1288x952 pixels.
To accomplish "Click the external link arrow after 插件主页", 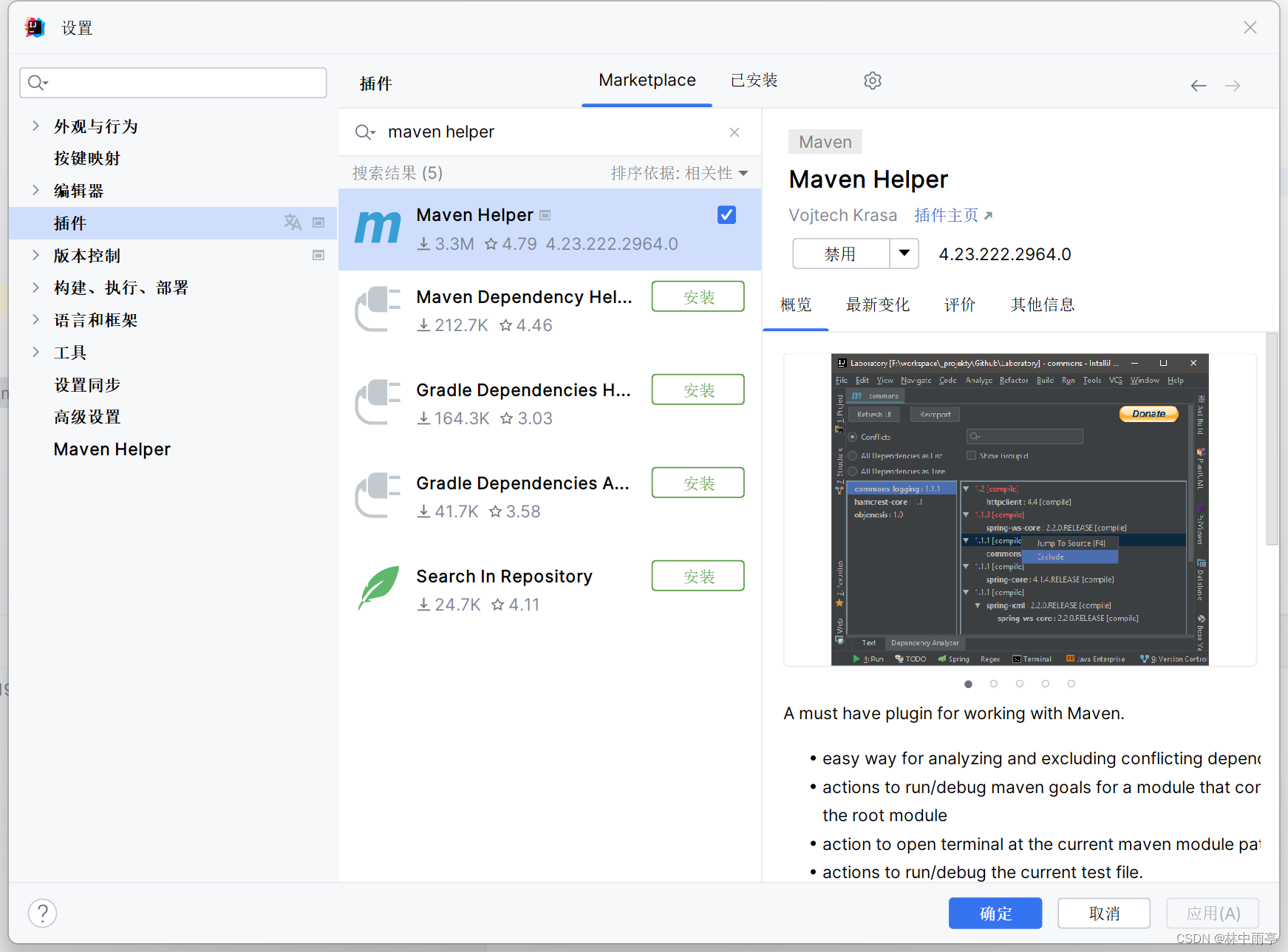I will click(989, 216).
